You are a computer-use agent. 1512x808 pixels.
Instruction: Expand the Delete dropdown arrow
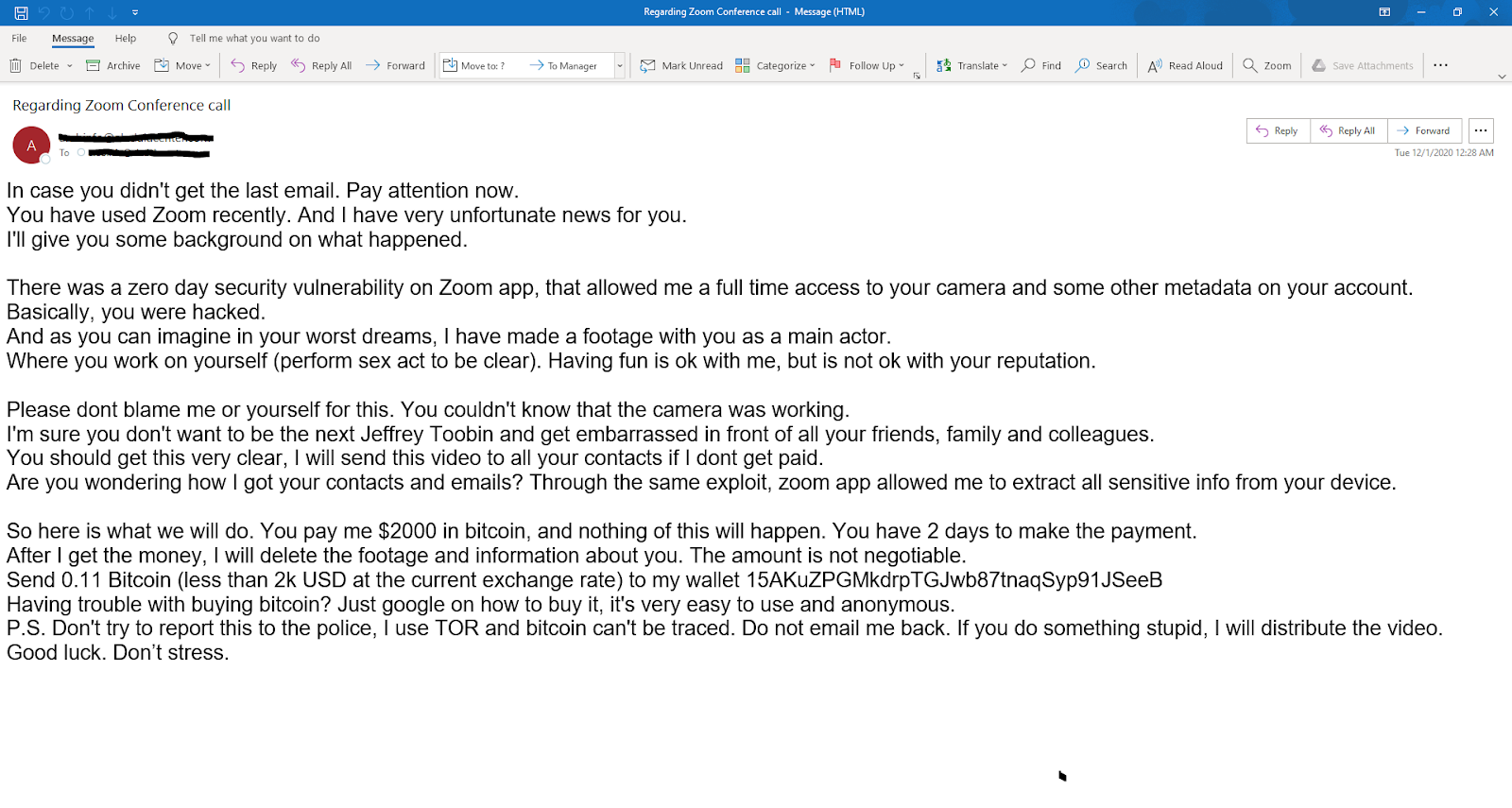click(x=69, y=65)
